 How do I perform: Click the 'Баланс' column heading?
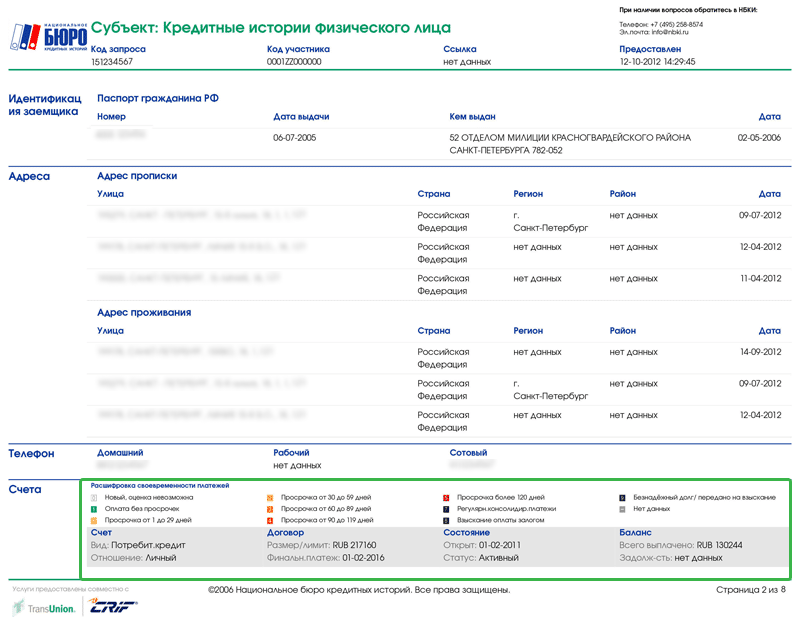point(635,532)
